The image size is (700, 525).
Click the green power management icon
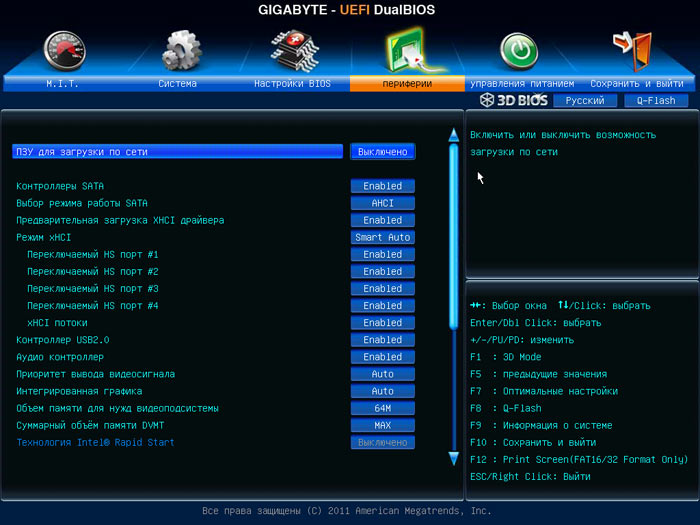(518, 51)
